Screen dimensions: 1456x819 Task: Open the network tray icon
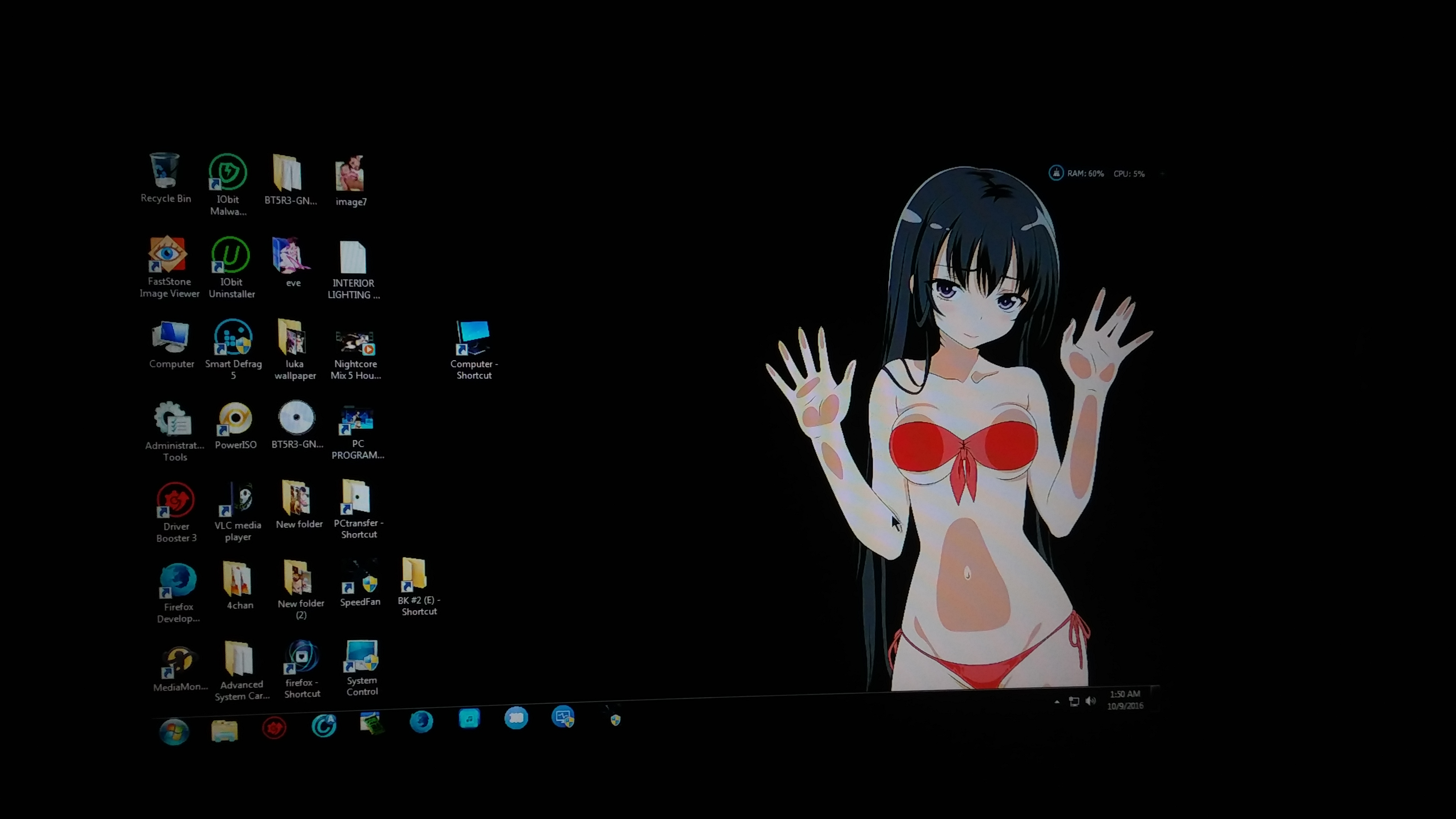[x=1074, y=701]
